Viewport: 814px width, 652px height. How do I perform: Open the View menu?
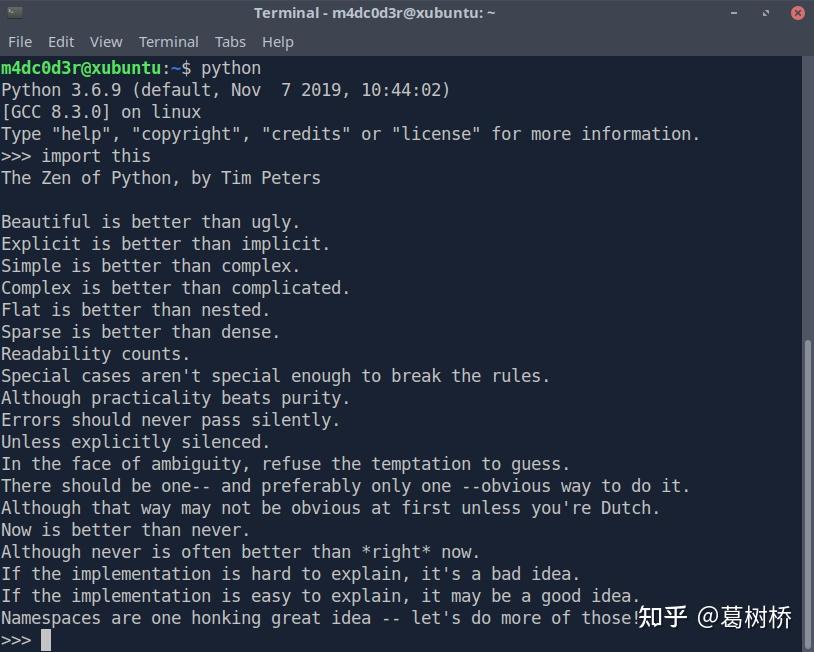[x=106, y=42]
